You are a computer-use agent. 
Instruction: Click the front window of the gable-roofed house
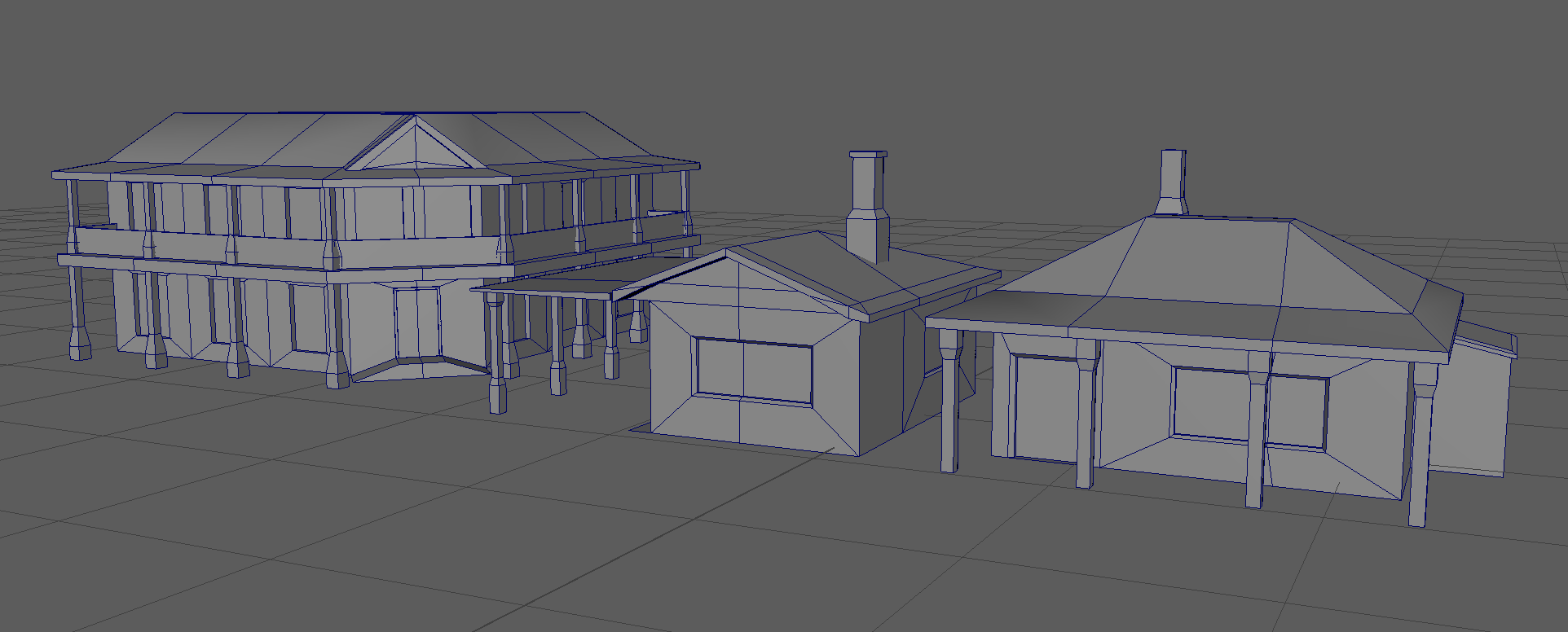pyautogui.click(x=754, y=371)
